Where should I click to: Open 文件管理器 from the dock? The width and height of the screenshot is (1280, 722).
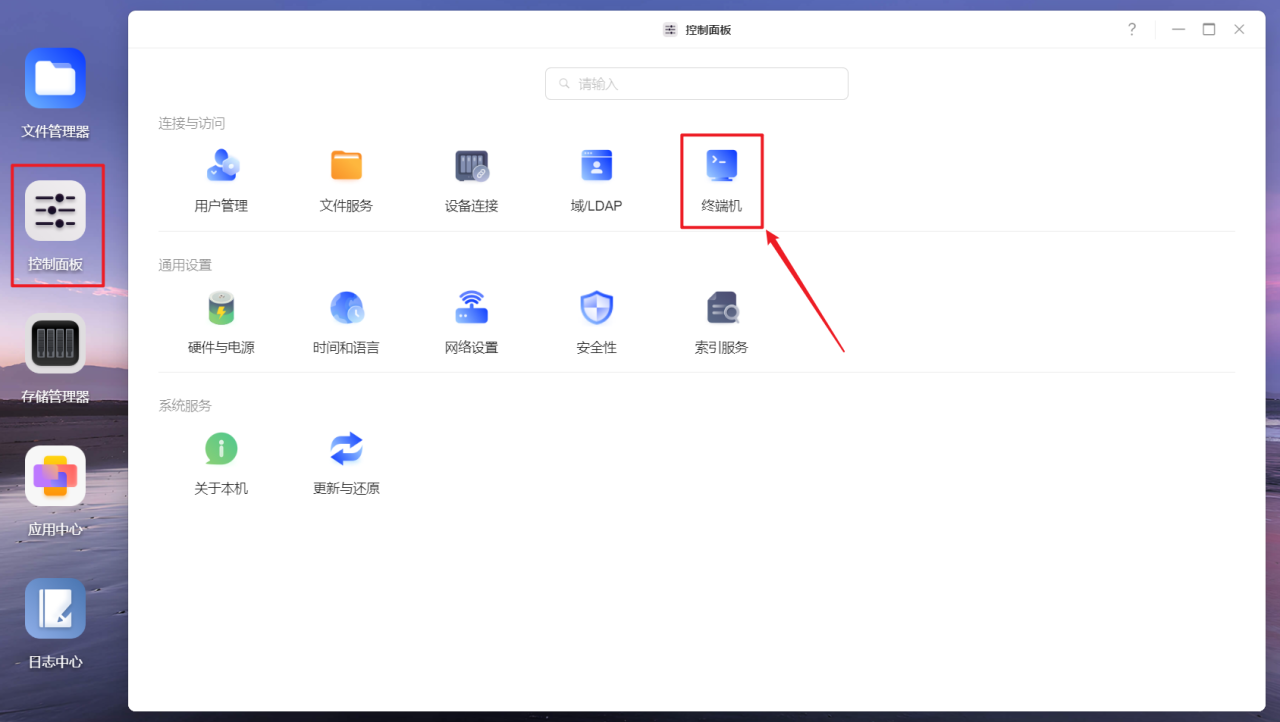[55, 77]
